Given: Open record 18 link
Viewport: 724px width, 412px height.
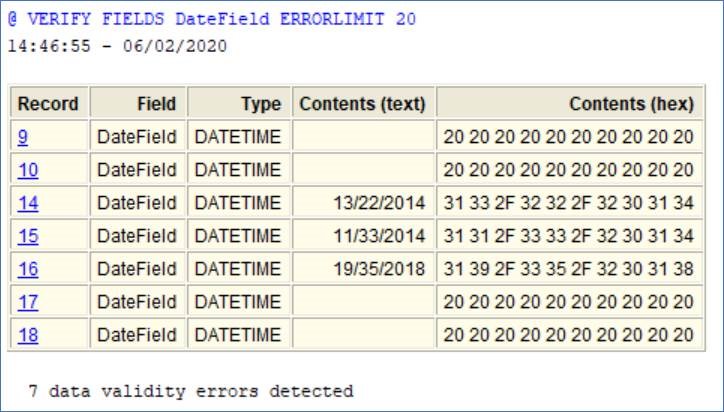Looking at the screenshot, I should coord(28,335).
